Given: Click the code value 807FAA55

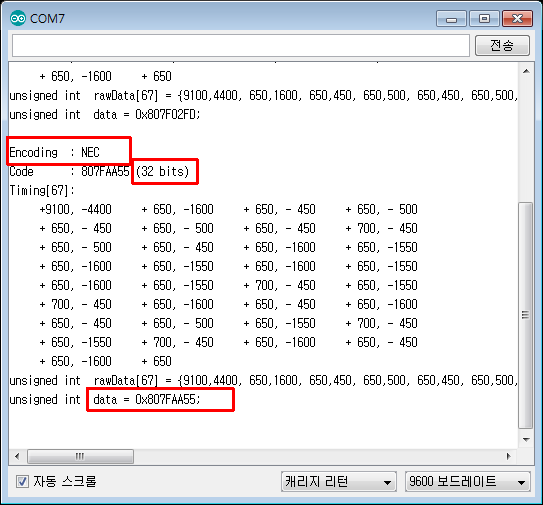Looking at the screenshot, I should (105, 171).
